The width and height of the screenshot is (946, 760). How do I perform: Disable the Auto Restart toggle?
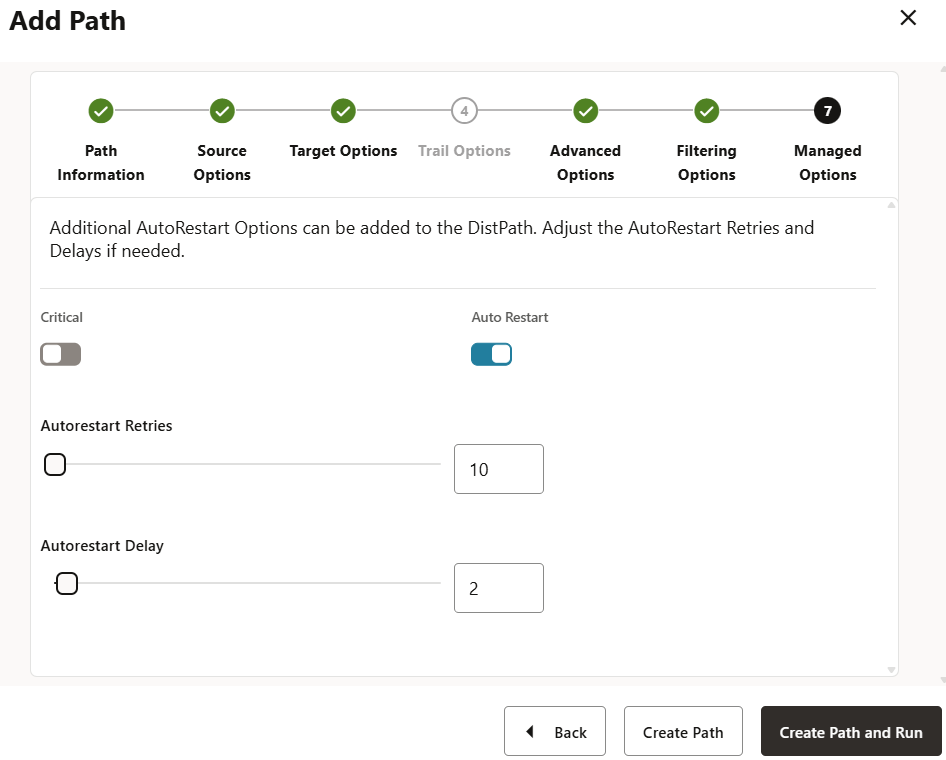[x=491, y=354]
